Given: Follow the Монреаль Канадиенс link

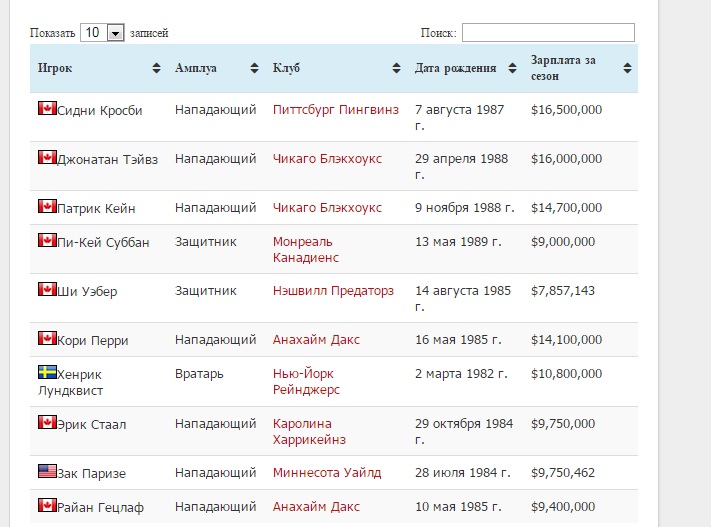Looking at the screenshot, I should click(306, 249).
